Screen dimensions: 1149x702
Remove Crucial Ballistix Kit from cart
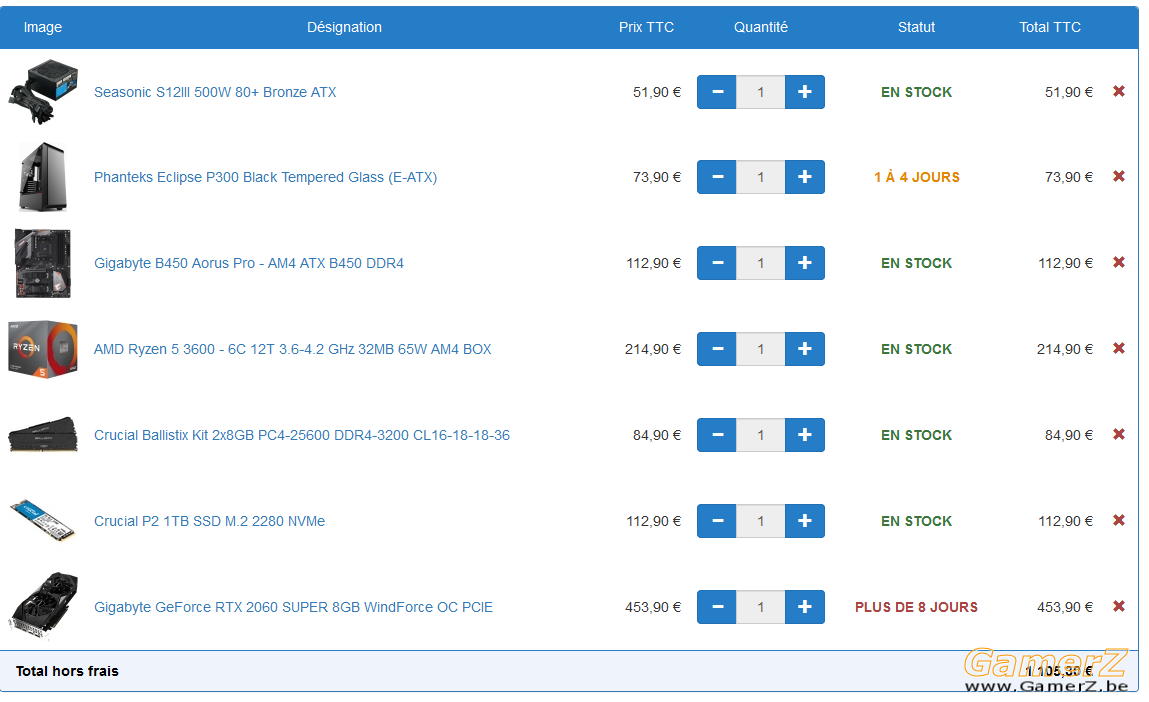[x=1118, y=435]
